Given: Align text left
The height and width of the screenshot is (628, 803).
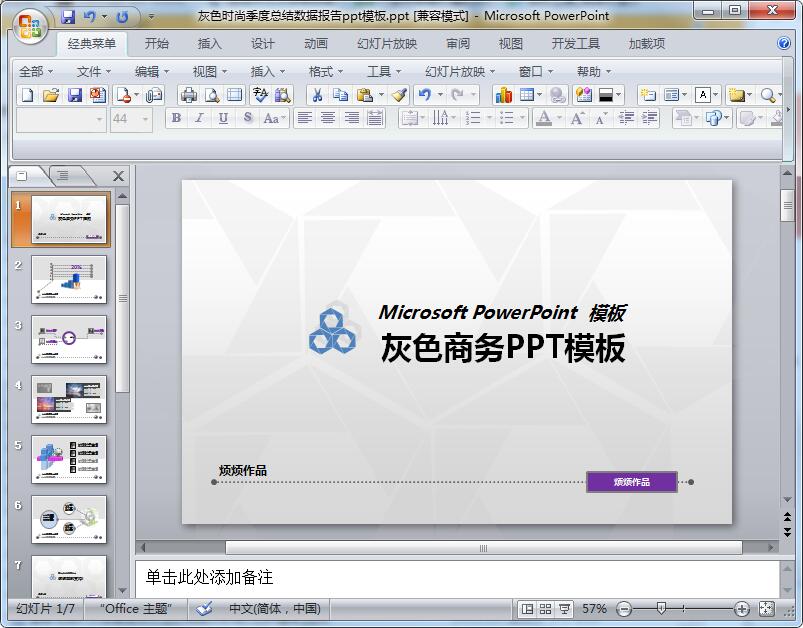Looking at the screenshot, I should [x=305, y=118].
